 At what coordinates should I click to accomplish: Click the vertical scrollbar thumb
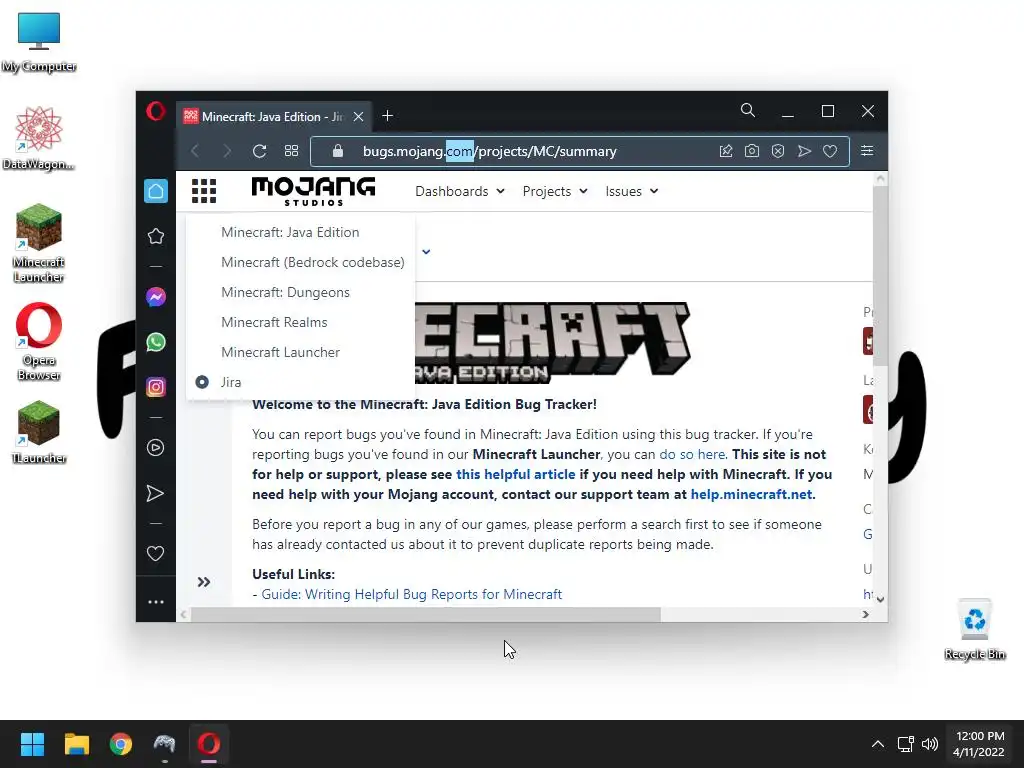pyautogui.click(x=880, y=276)
